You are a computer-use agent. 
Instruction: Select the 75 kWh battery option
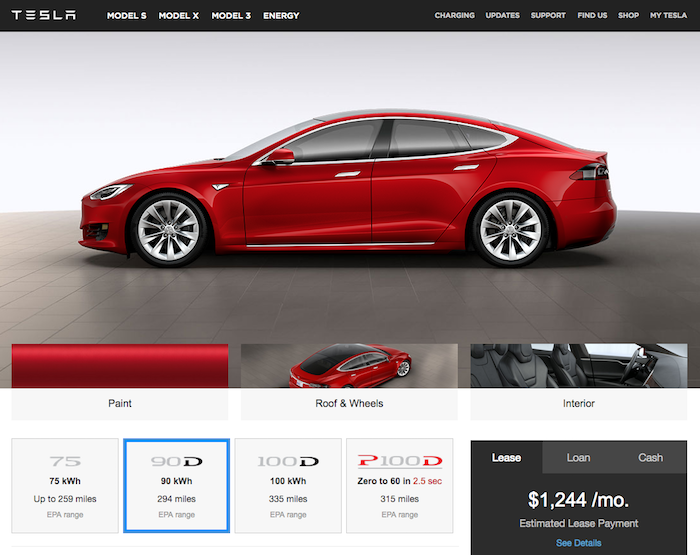(65, 485)
